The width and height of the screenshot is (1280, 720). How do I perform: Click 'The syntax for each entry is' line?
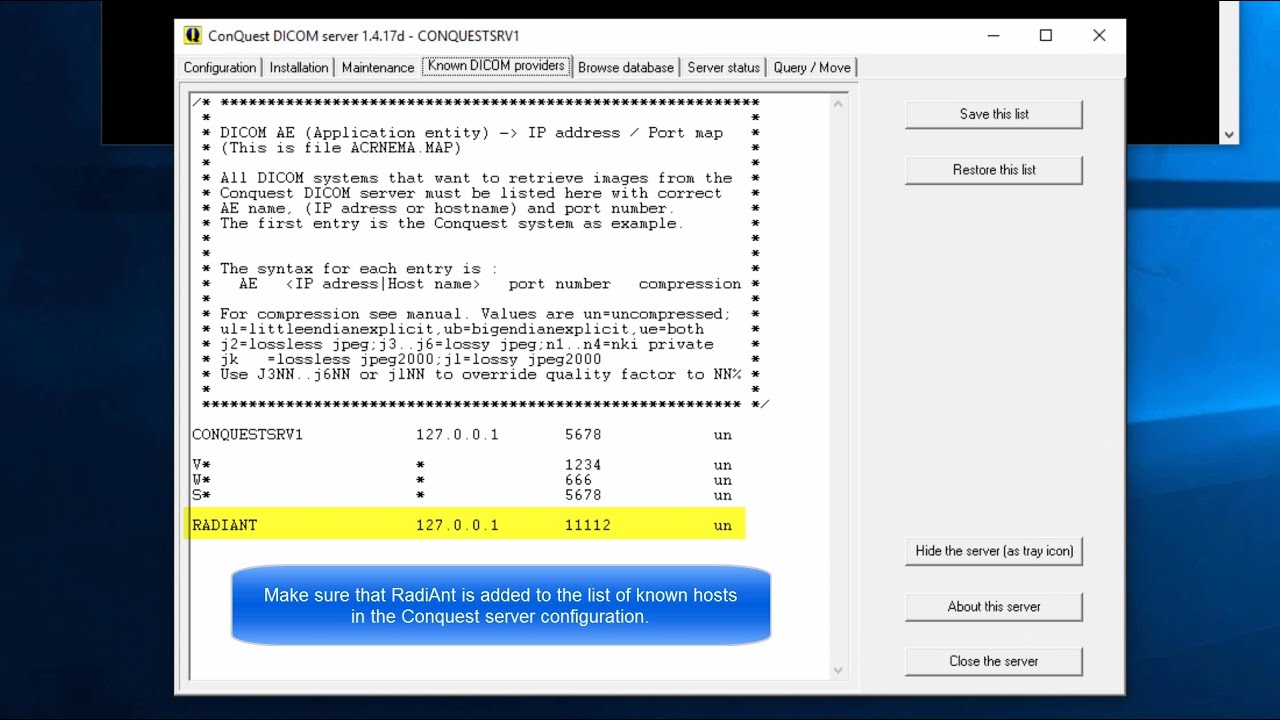(358, 269)
